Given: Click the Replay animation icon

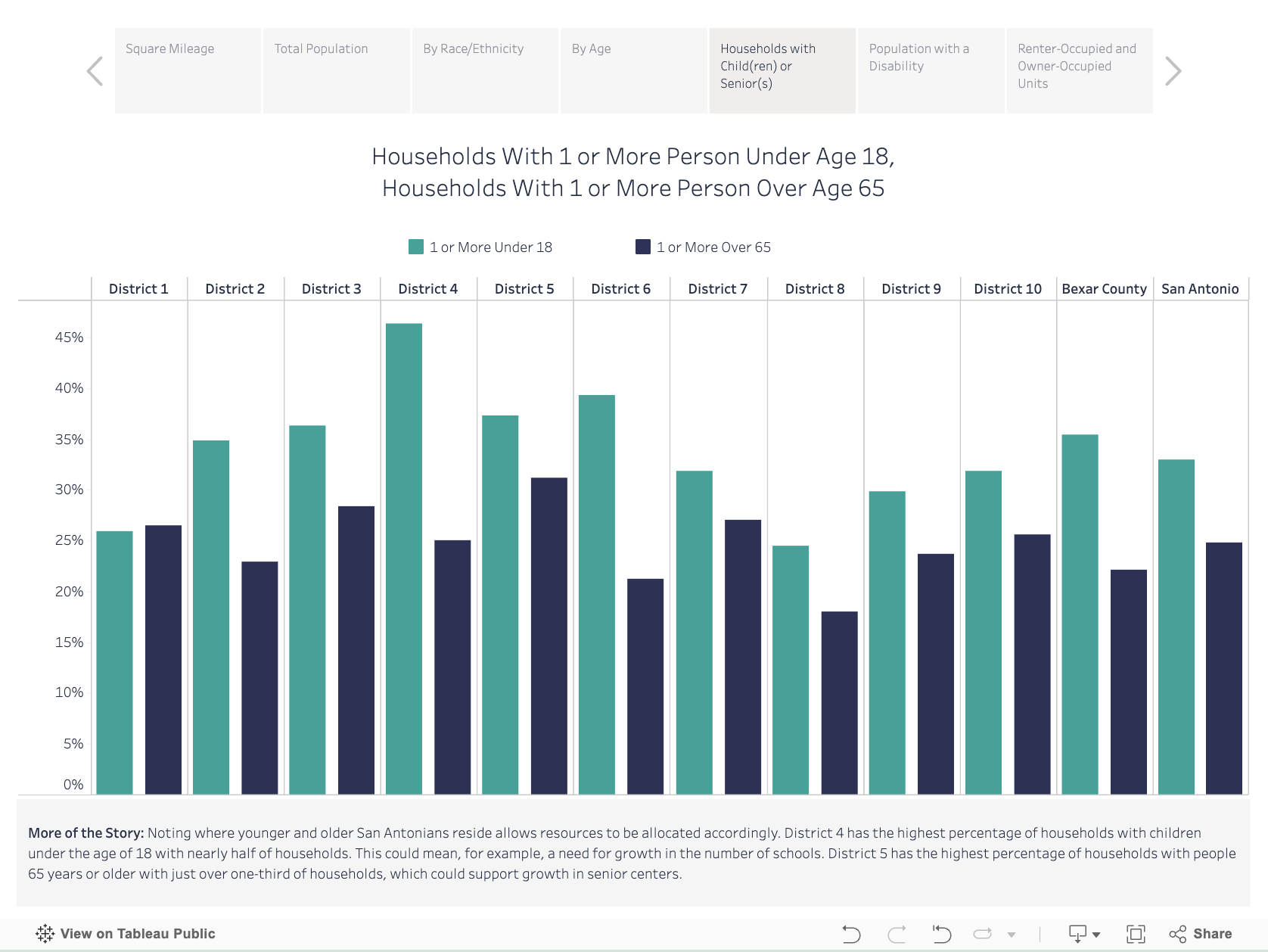Looking at the screenshot, I should pyautogui.click(x=982, y=935).
